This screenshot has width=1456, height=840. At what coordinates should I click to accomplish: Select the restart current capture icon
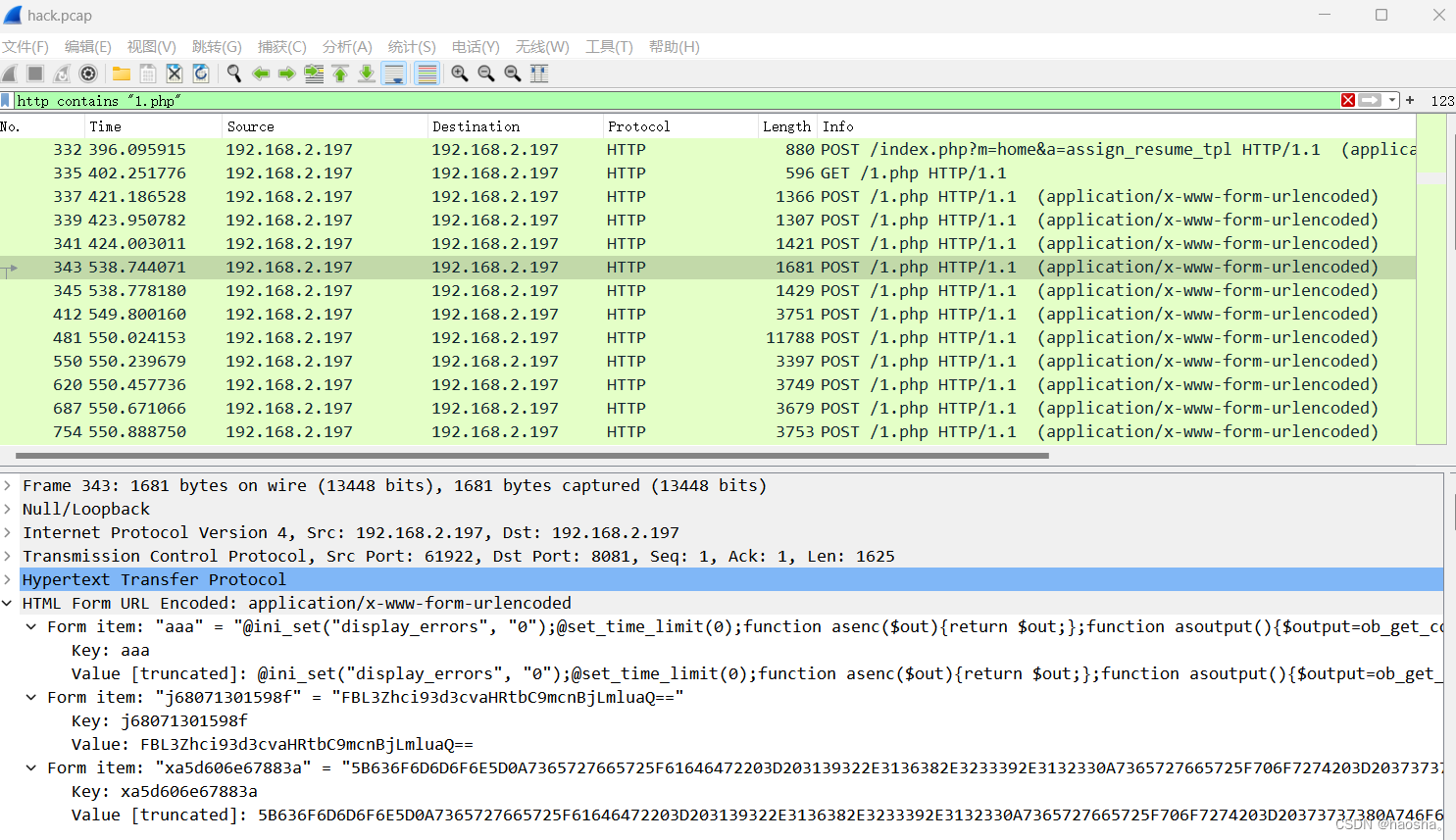pos(61,74)
